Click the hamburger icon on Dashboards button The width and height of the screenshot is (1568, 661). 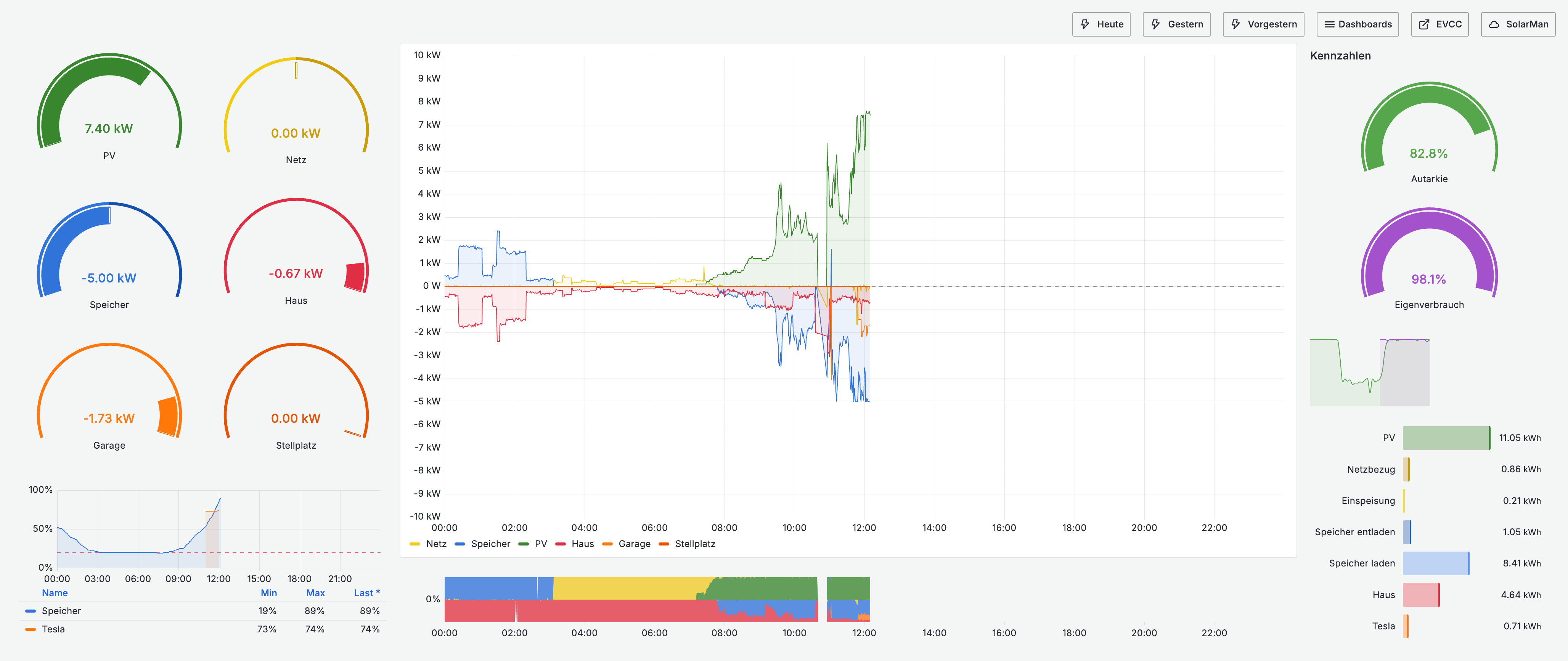[1329, 24]
